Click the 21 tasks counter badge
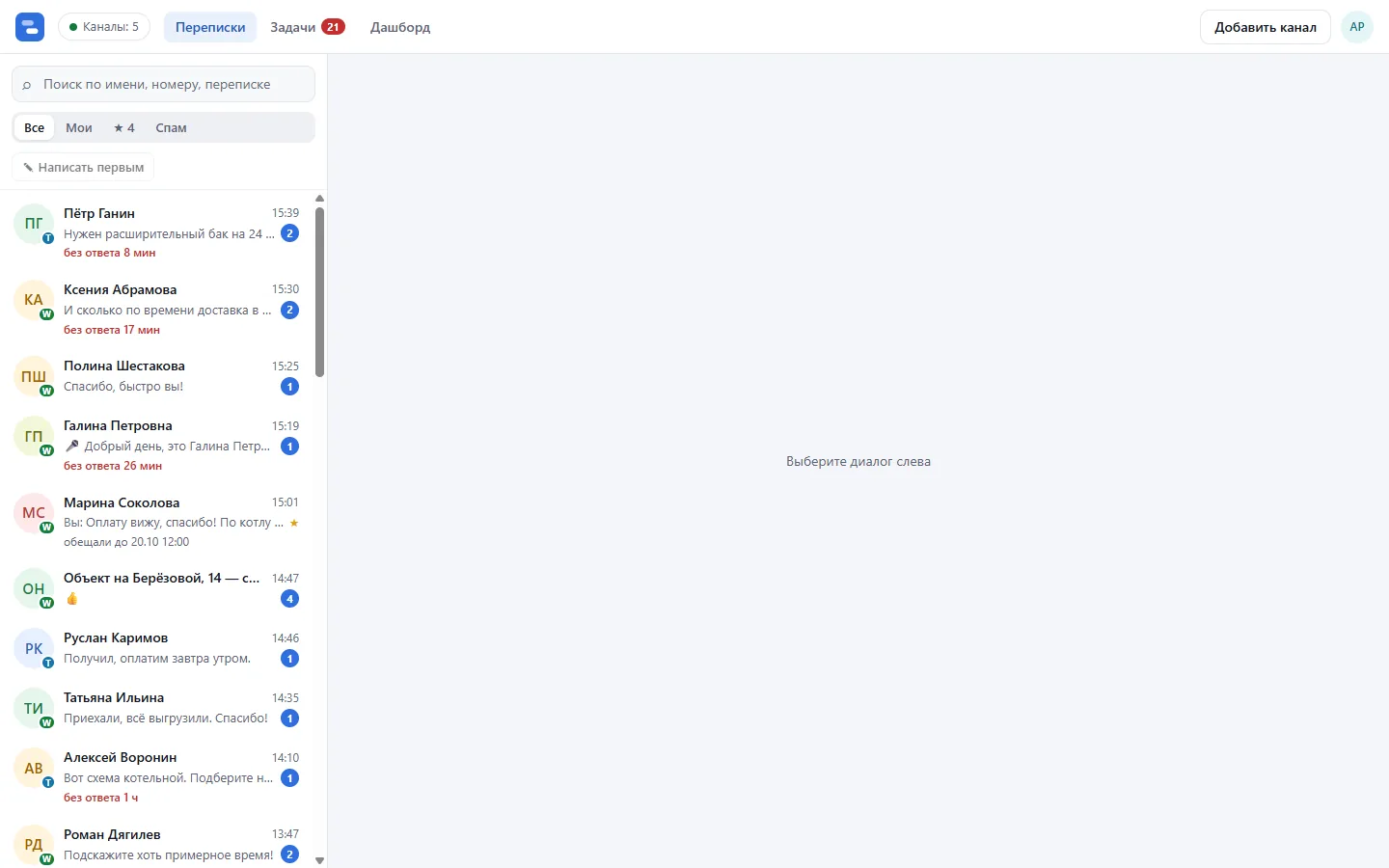Viewport: 1389px width, 868px height. [333, 27]
